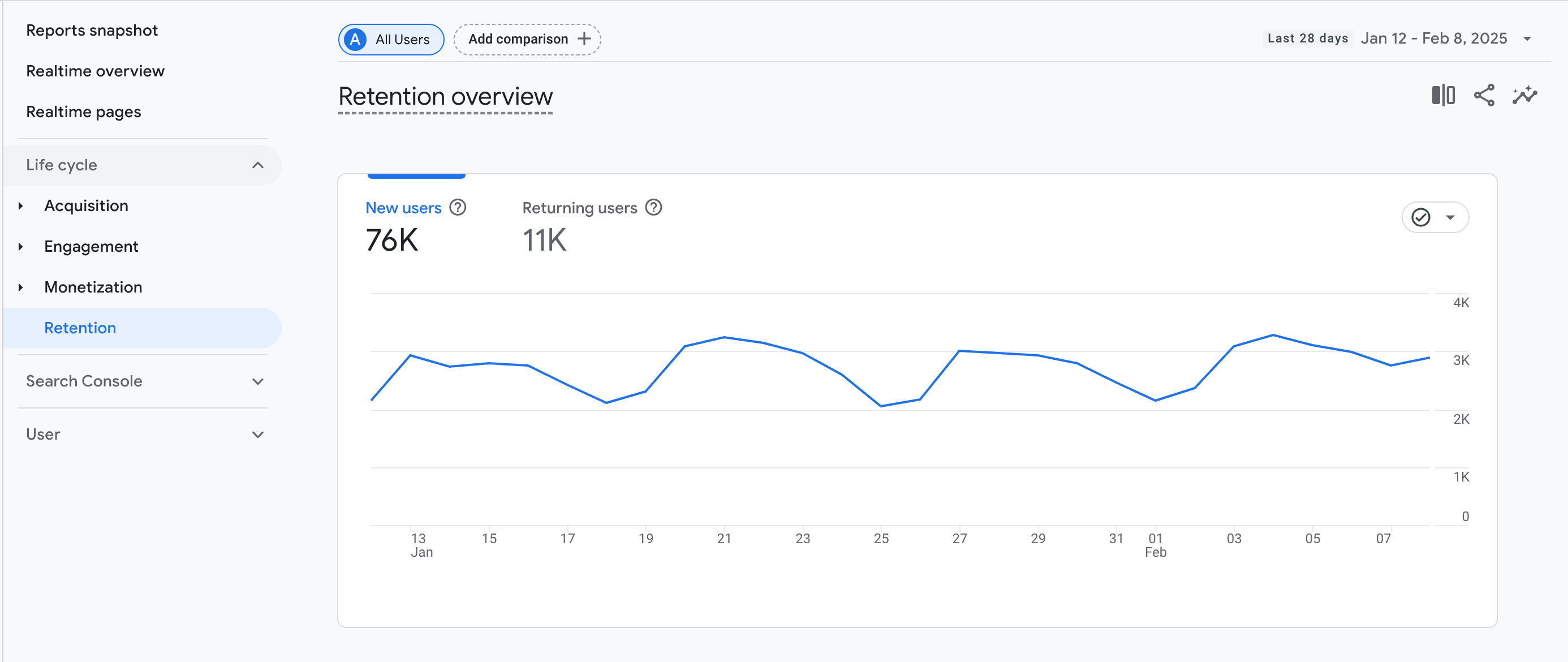Viewport: 1568px width, 662px height.
Task: Click the edit comparisons icon
Action: tap(1442, 95)
